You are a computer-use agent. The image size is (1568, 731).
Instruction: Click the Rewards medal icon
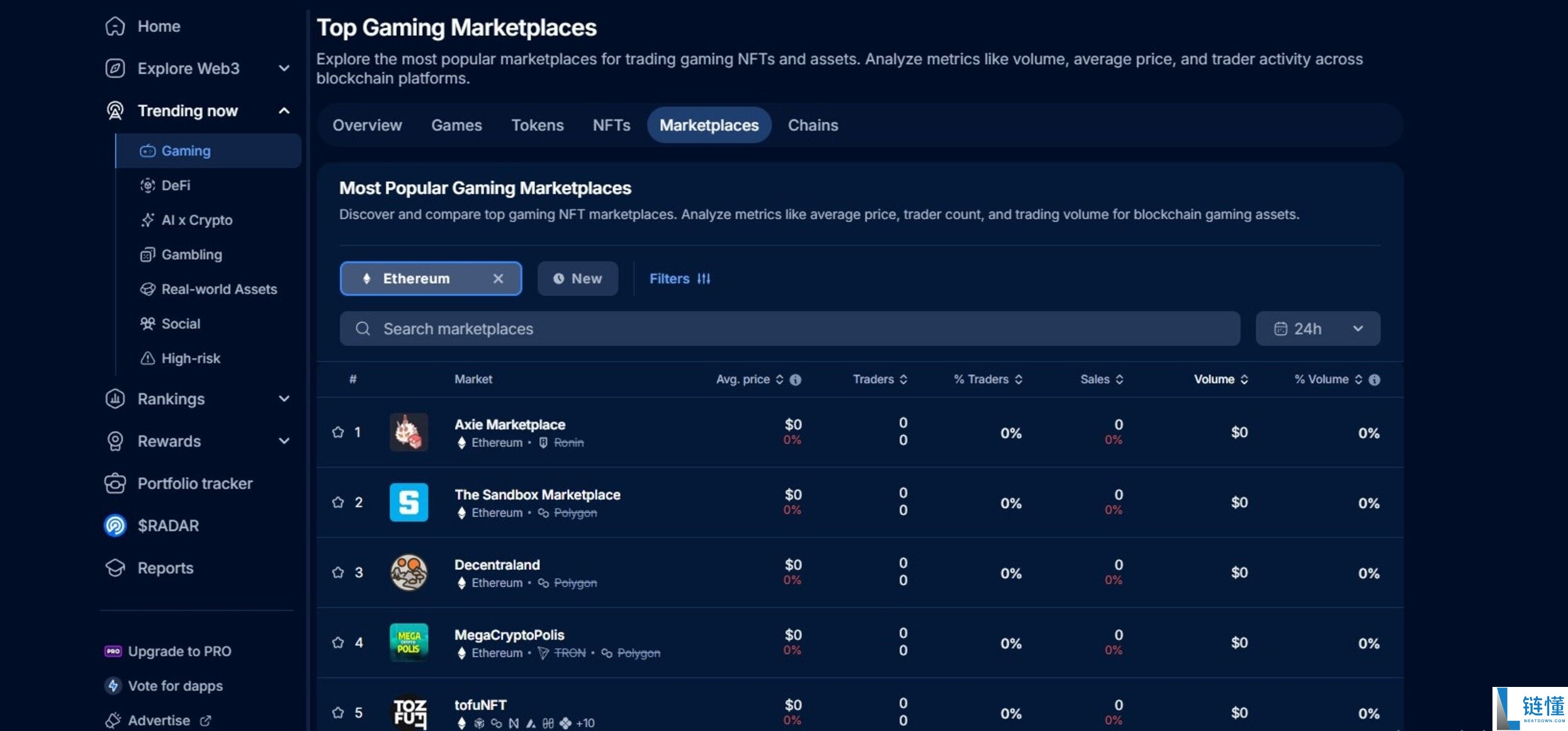[115, 441]
